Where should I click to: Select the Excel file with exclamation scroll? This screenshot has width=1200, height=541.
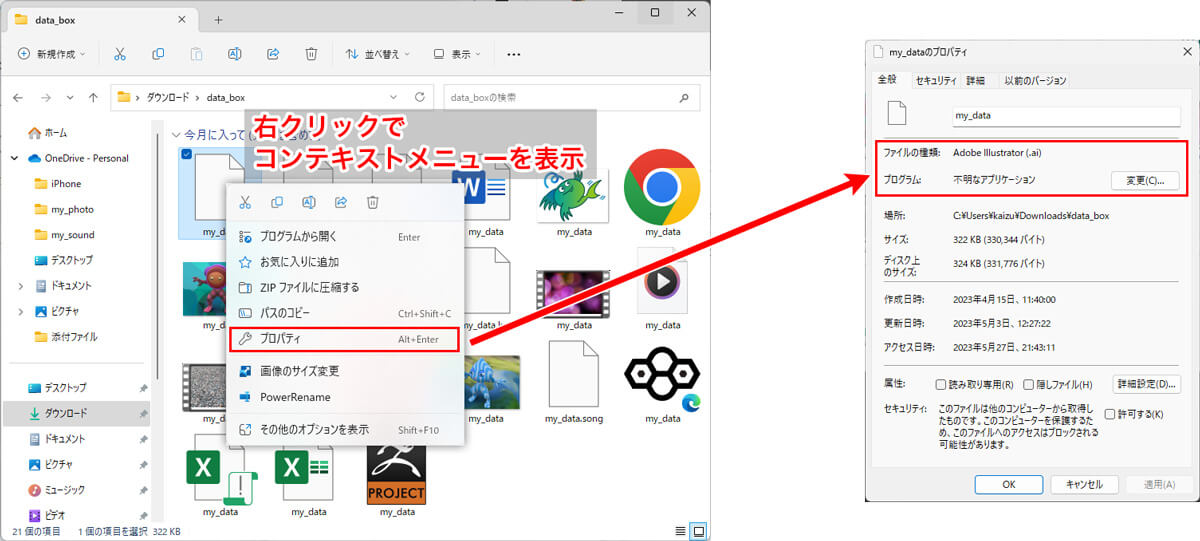click(220, 477)
